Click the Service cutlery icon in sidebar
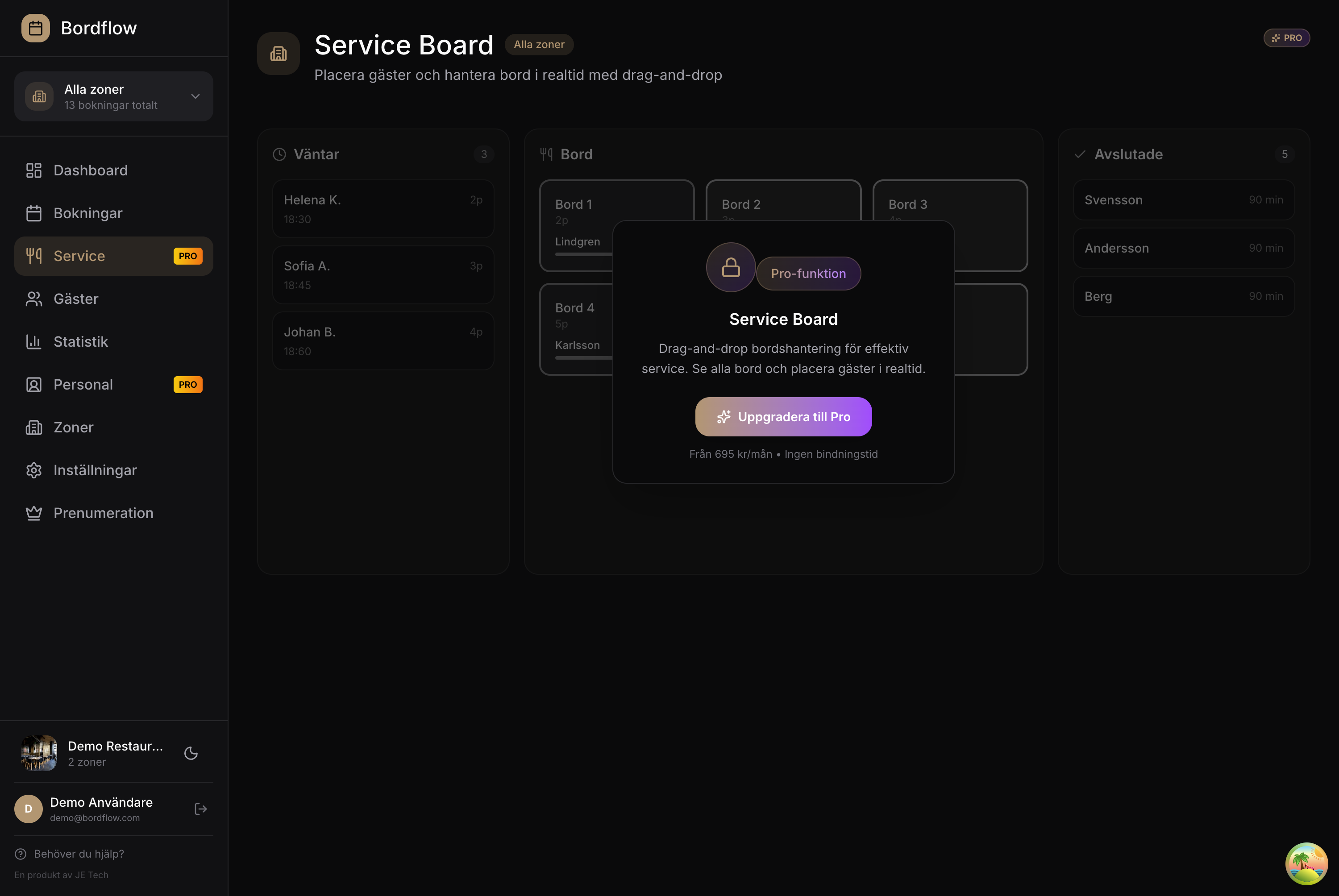The height and width of the screenshot is (896, 1339). pos(34,255)
